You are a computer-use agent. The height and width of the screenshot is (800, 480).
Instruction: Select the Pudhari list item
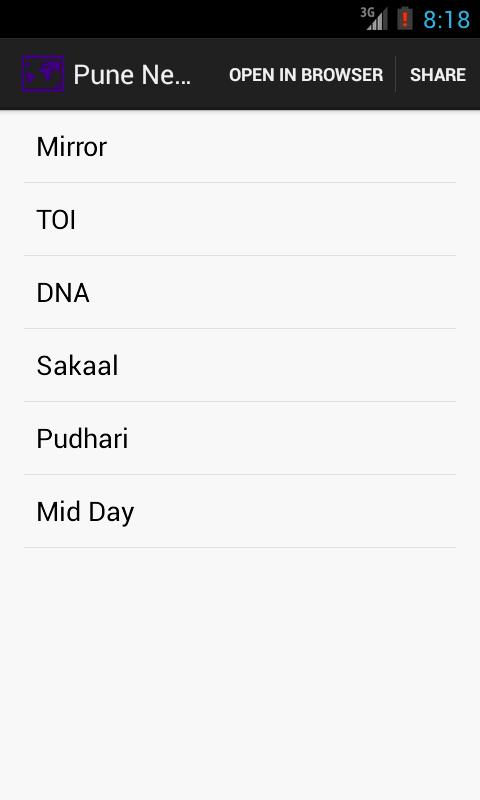click(240, 438)
